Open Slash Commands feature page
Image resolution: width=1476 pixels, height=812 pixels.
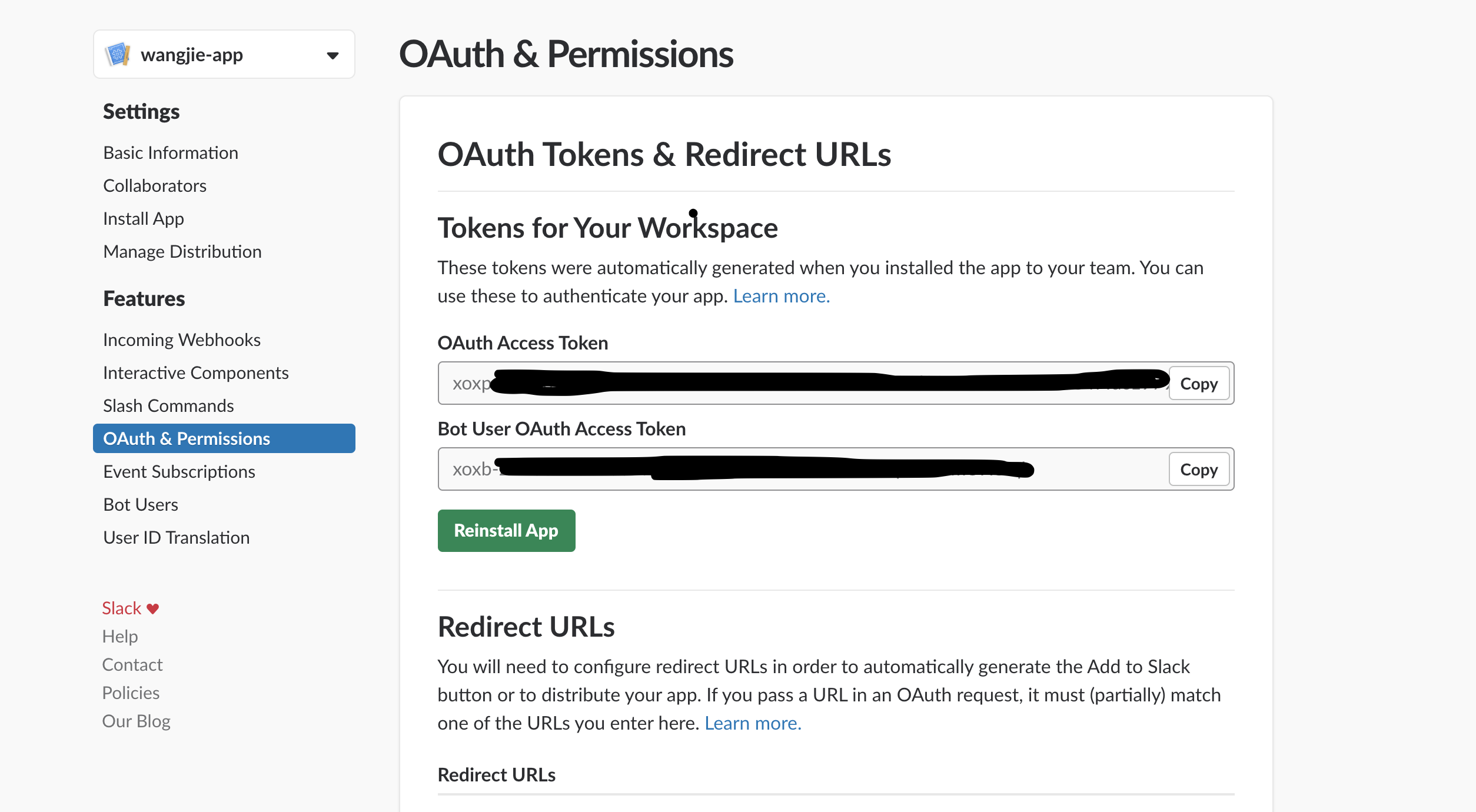coord(168,406)
